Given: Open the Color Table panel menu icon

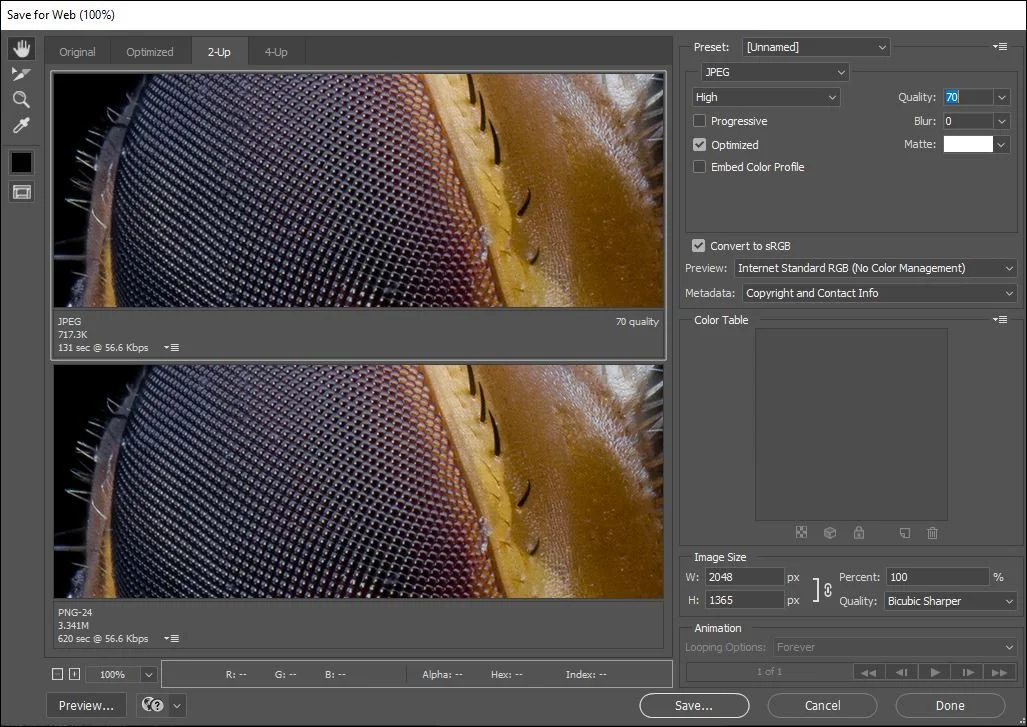Looking at the screenshot, I should [1000, 319].
